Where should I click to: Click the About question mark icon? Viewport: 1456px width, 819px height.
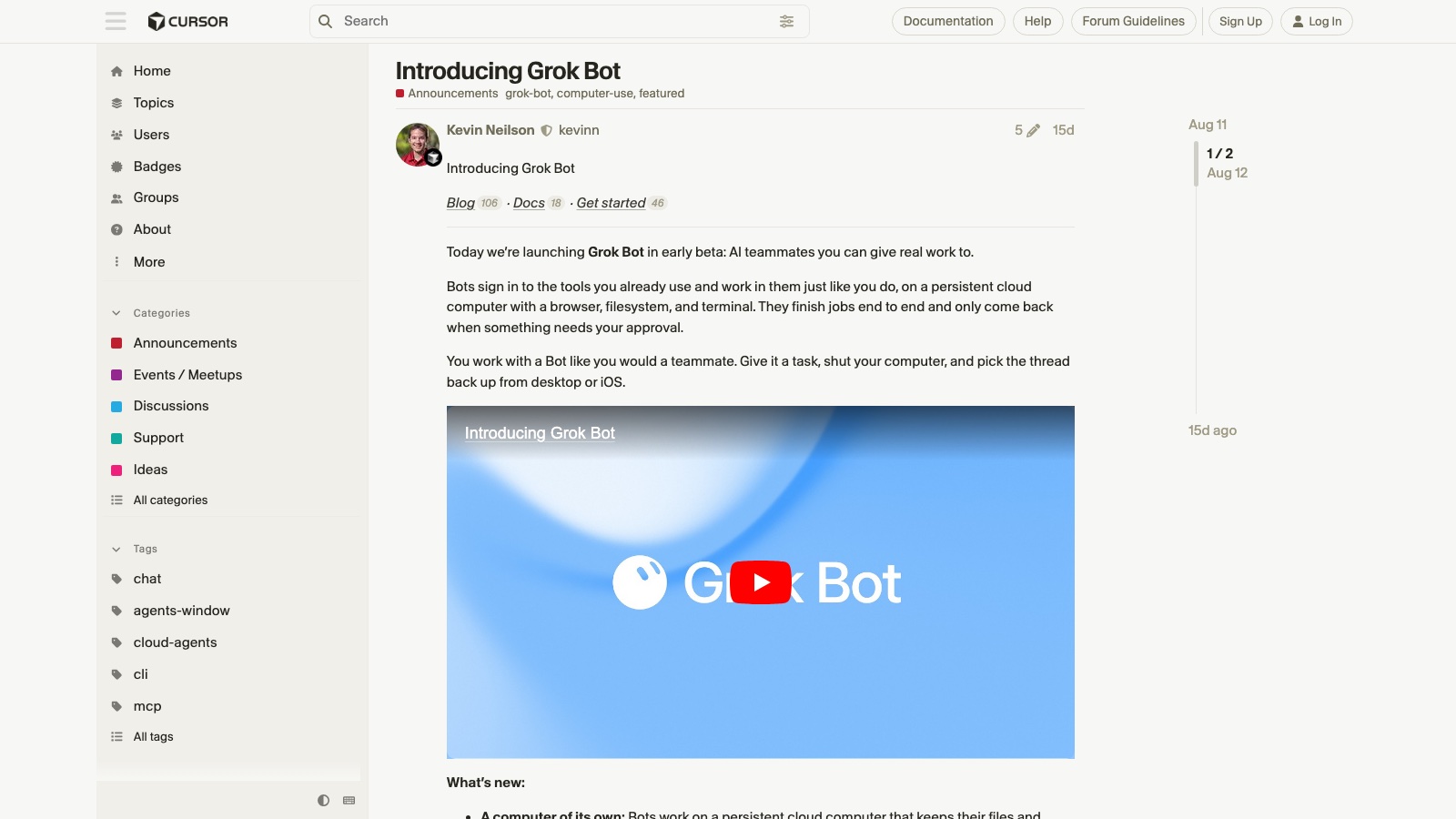[x=116, y=229]
